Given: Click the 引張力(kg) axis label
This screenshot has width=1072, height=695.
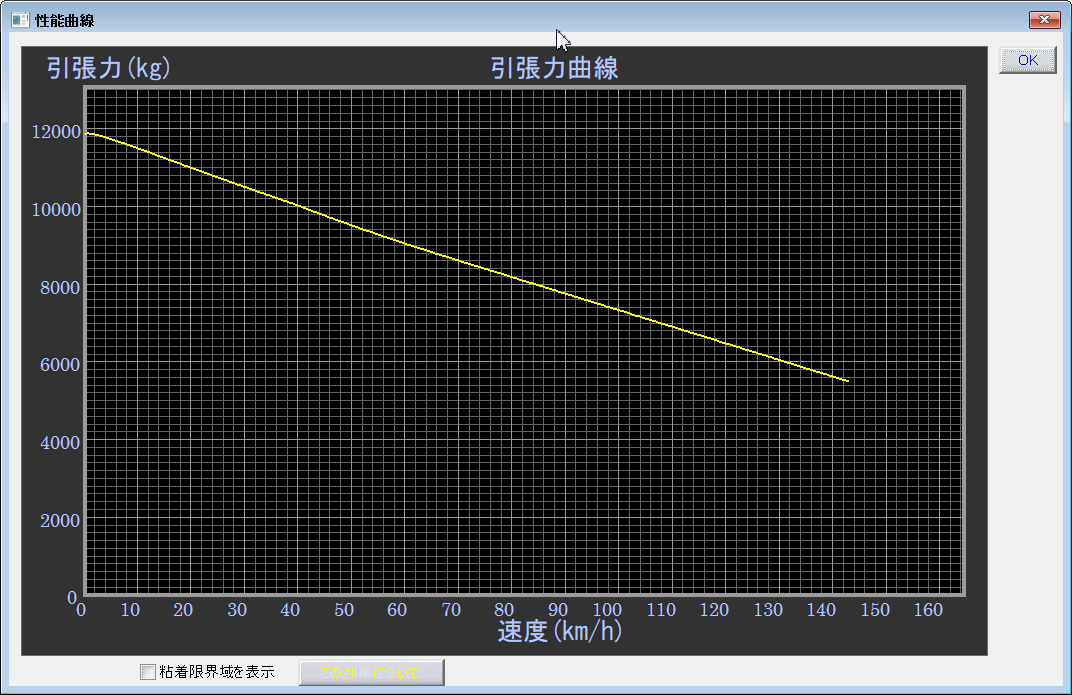Looking at the screenshot, I should (x=109, y=68).
